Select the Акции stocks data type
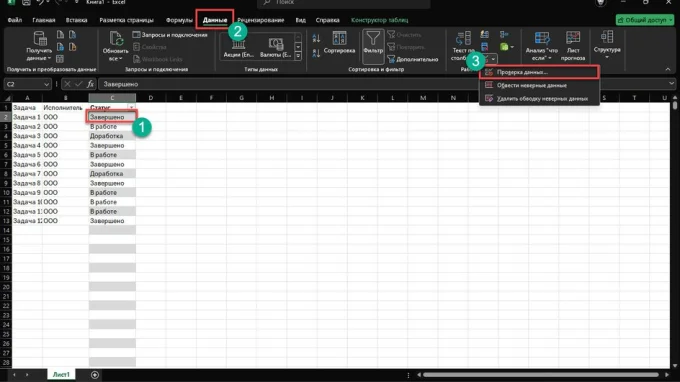Image resolution: width=680 pixels, height=382 pixels. (x=239, y=48)
